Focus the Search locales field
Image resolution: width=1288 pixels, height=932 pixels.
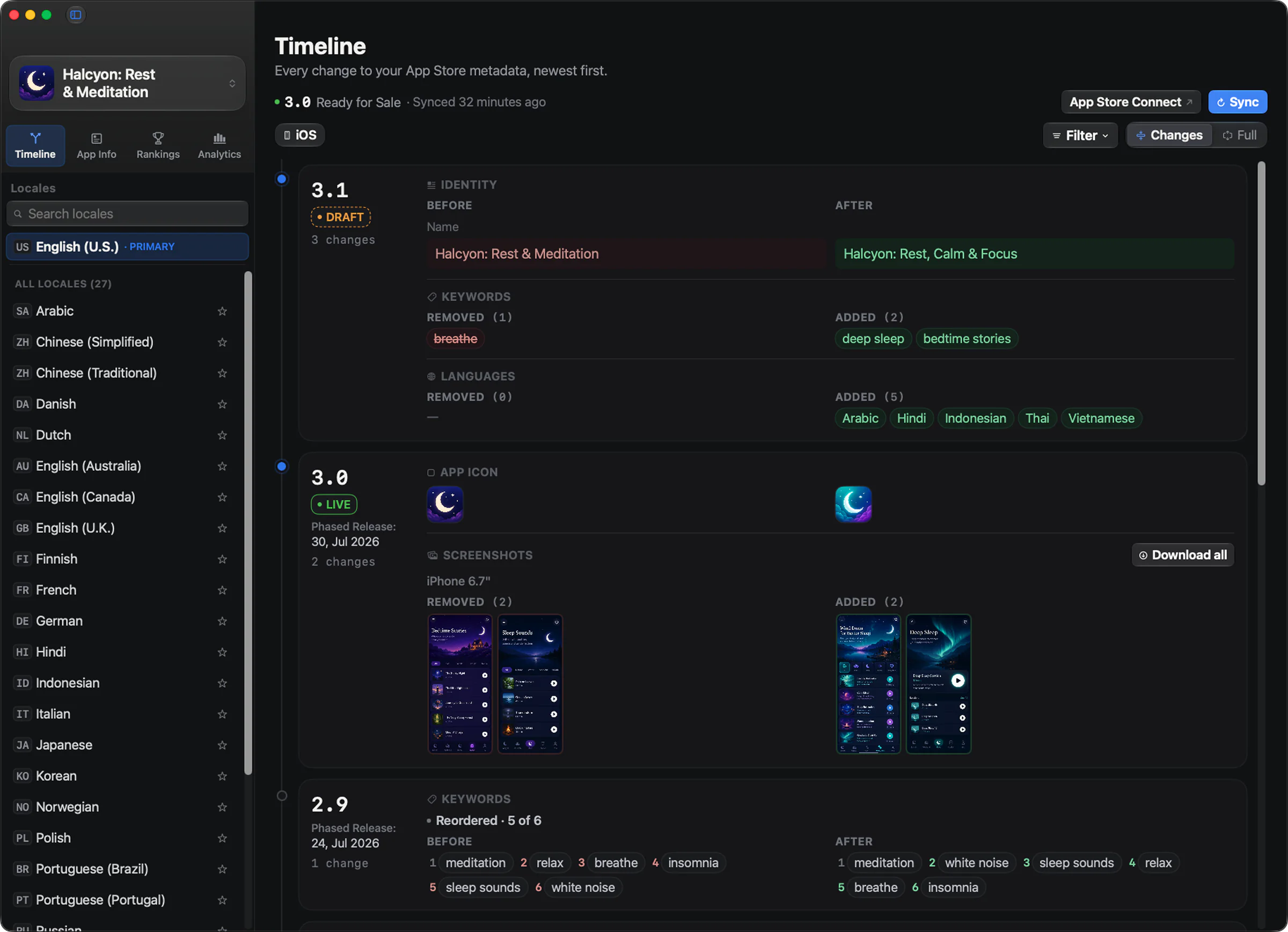tap(127, 214)
